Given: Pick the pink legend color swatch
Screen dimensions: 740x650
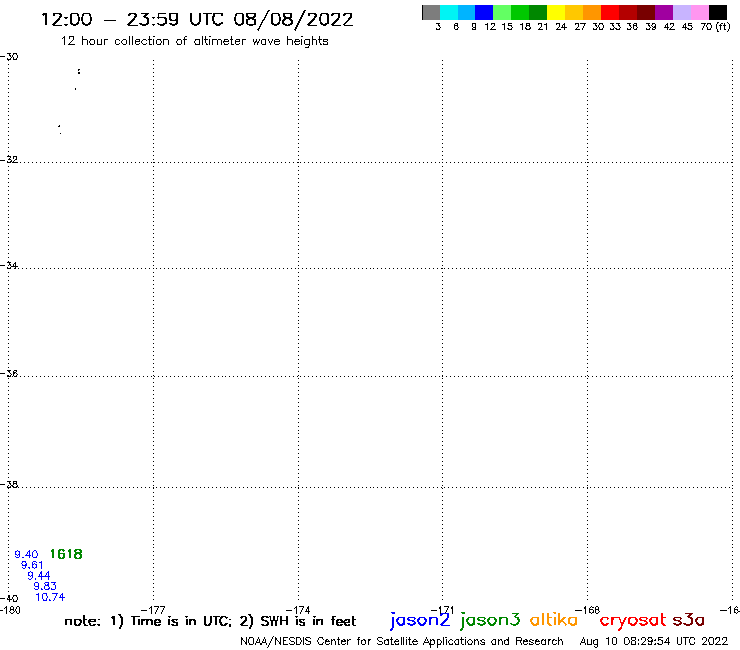Looking at the screenshot, I should pyautogui.click(x=700, y=12).
